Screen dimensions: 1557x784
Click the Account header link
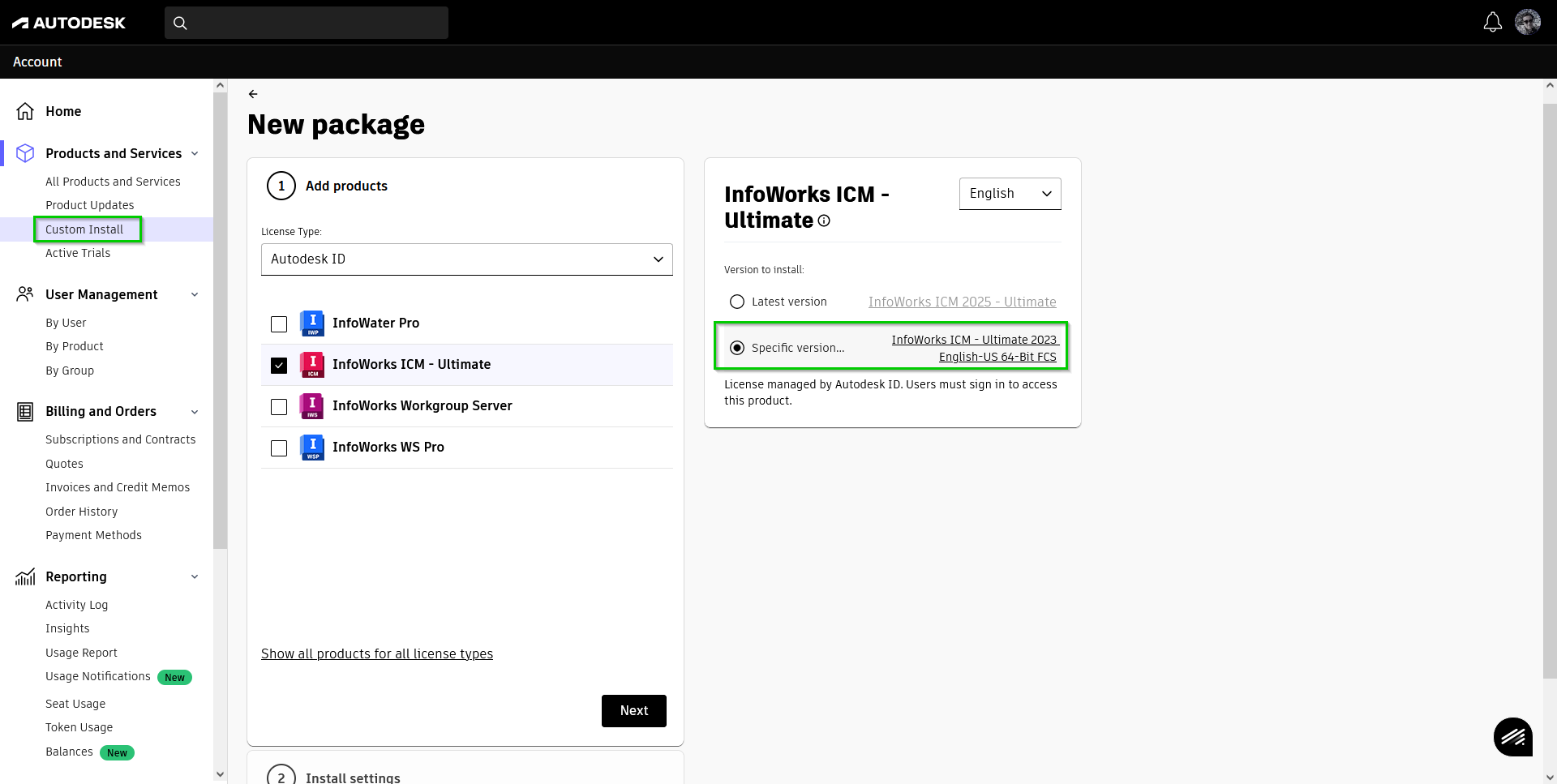tap(37, 62)
